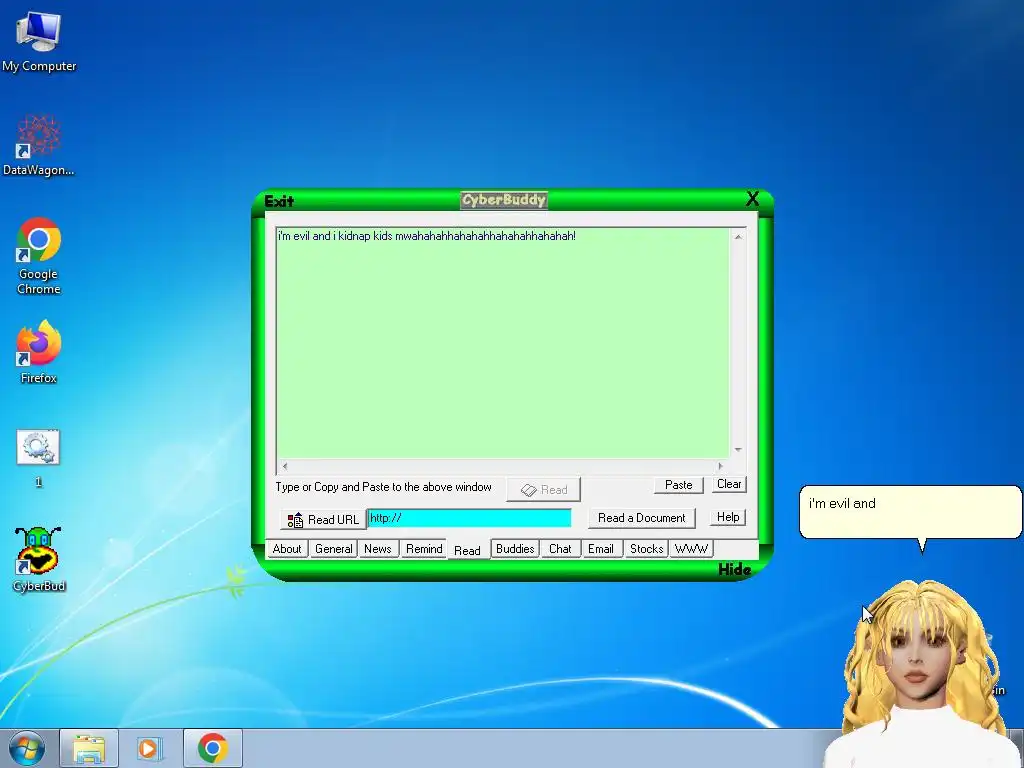Viewport: 1024px width, 768px height.
Task: Open CyberBud desktop shortcut
Action: (39, 560)
